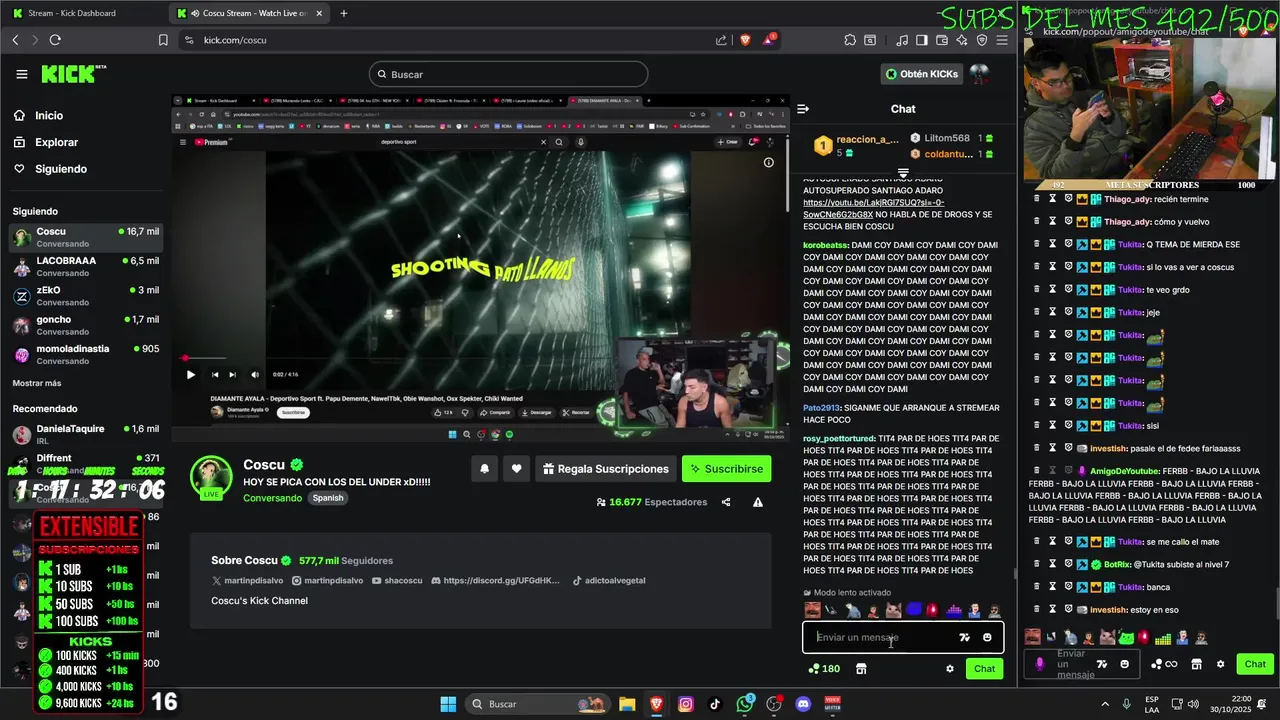Report the stream with warning icon
This screenshot has height=720, width=1280.
tap(758, 502)
